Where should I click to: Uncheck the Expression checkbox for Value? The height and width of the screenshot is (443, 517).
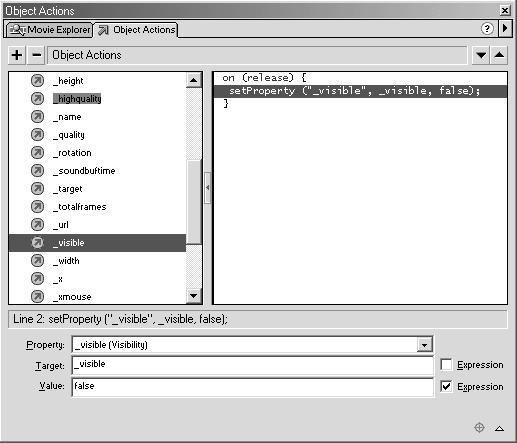446,387
